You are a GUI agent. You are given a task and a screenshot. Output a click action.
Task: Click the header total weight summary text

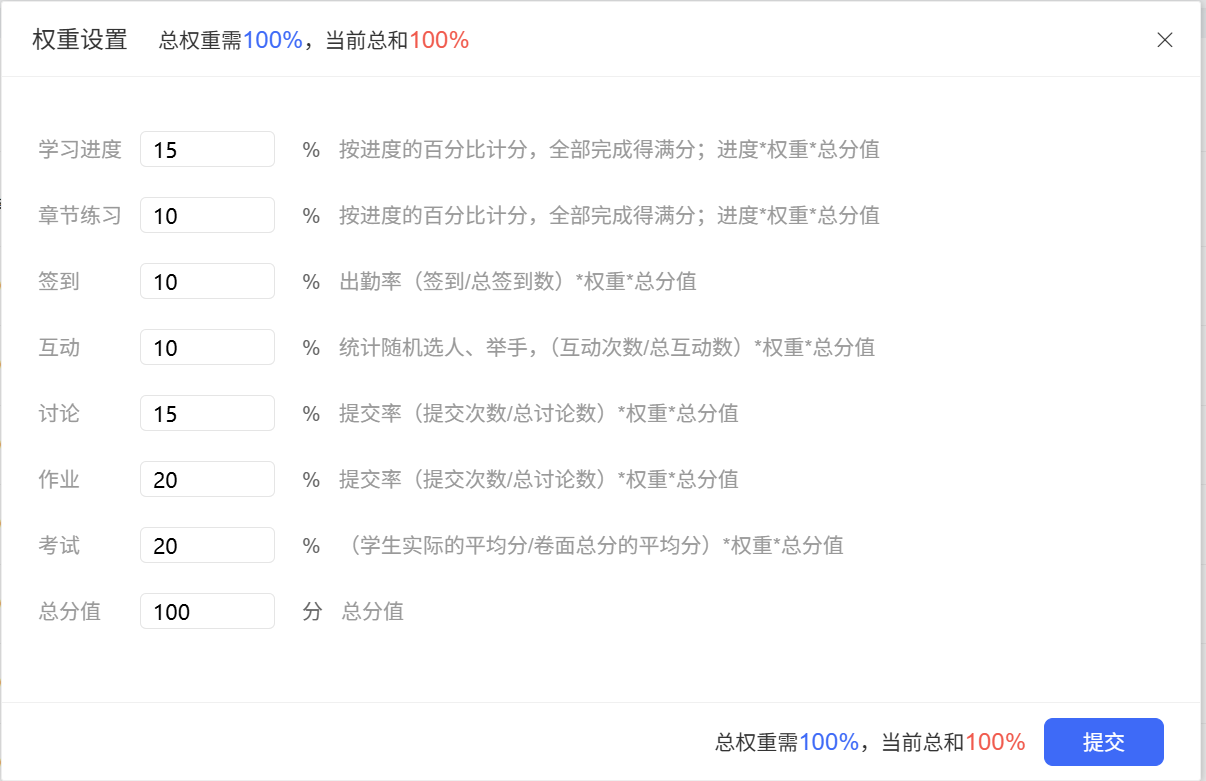pyautogui.click(x=313, y=41)
